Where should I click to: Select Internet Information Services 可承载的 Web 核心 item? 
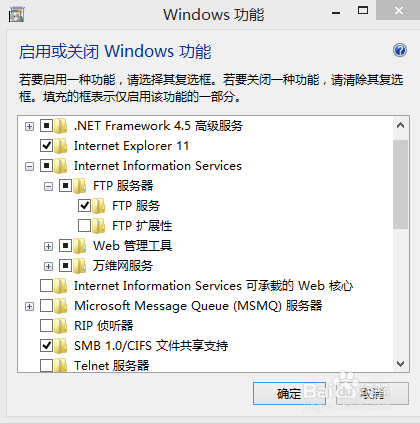(x=213, y=286)
